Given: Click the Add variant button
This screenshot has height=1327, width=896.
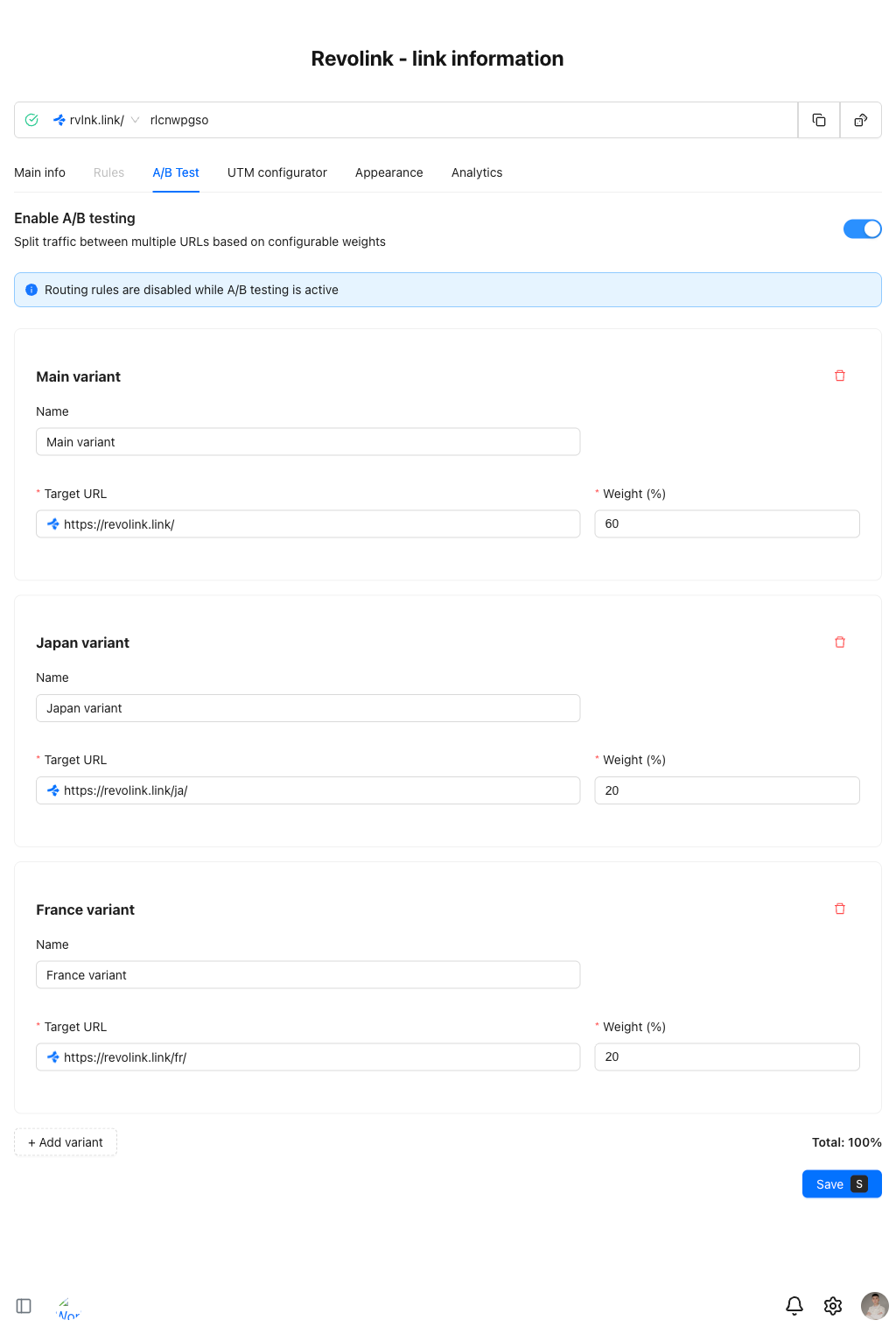Looking at the screenshot, I should (66, 1142).
